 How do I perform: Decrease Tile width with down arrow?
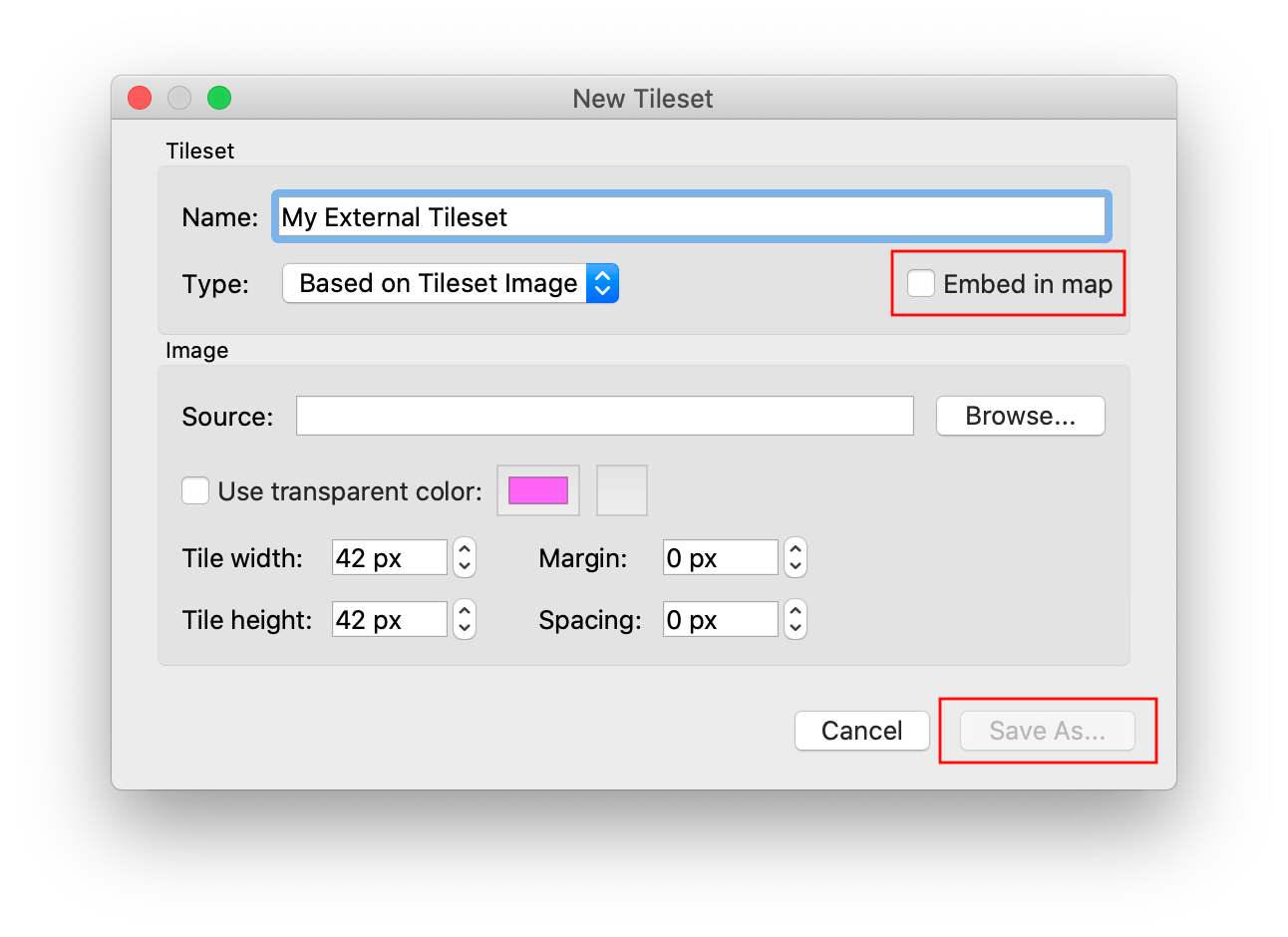coord(465,567)
